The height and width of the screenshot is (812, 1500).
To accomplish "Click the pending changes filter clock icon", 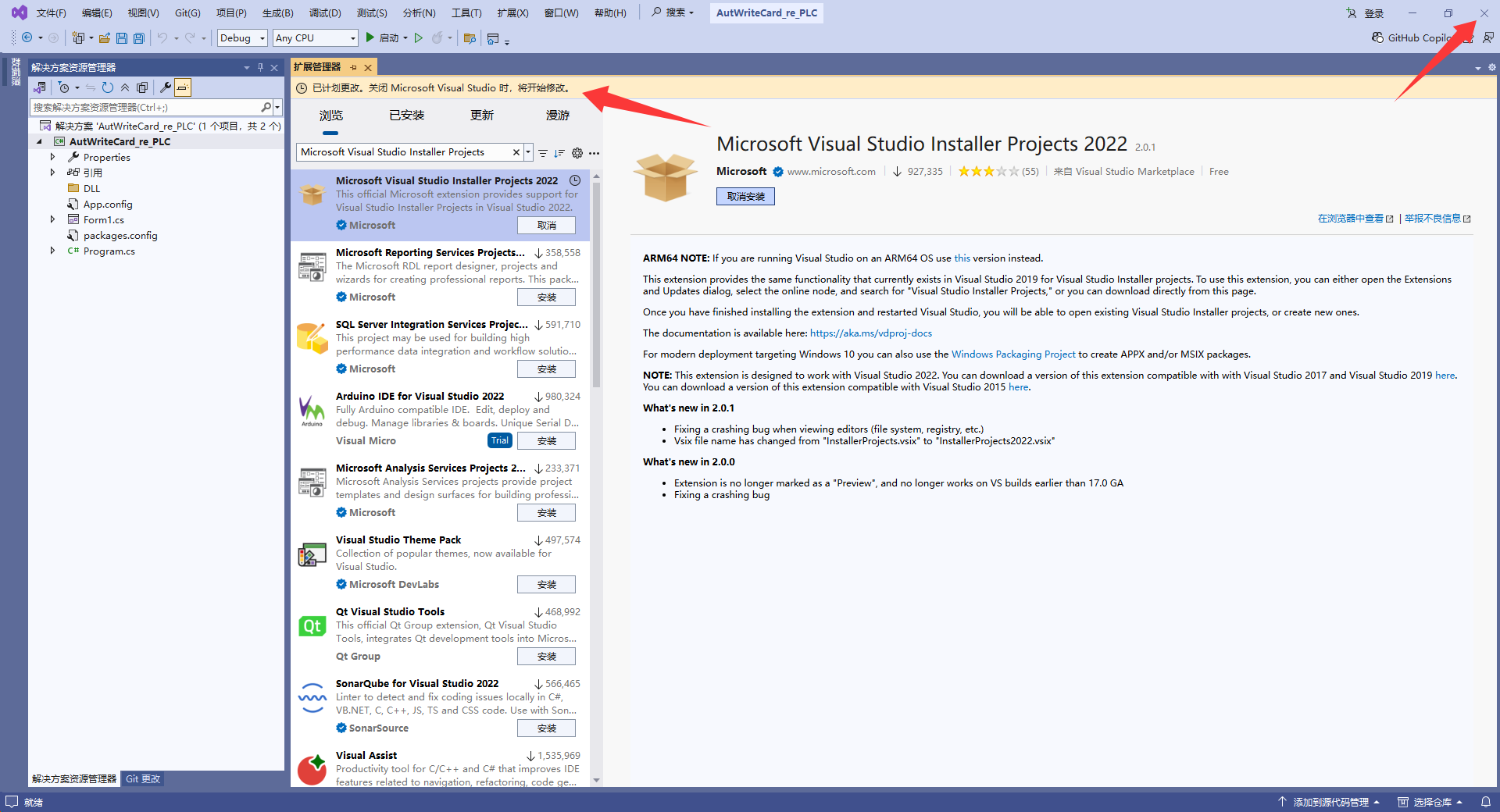I will coord(64,87).
